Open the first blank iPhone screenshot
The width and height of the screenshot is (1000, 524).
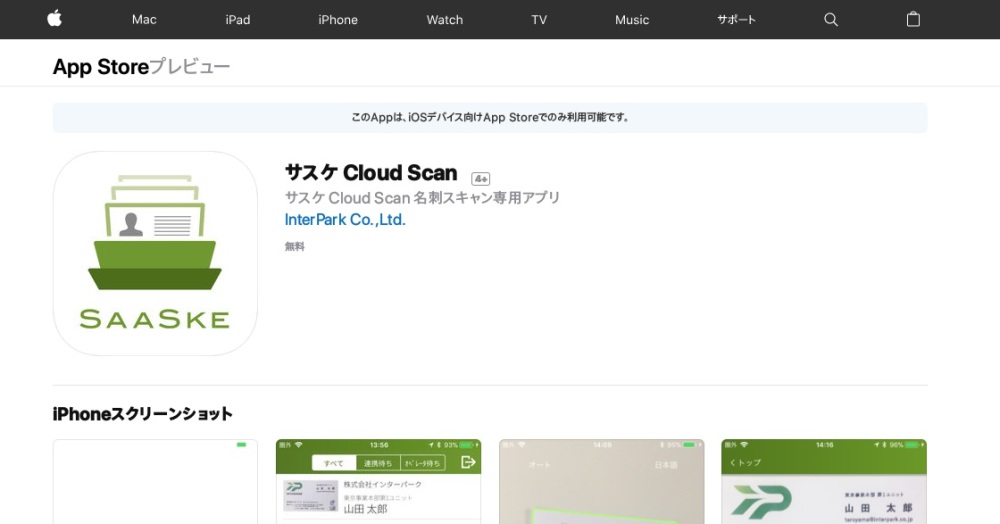pos(155,482)
